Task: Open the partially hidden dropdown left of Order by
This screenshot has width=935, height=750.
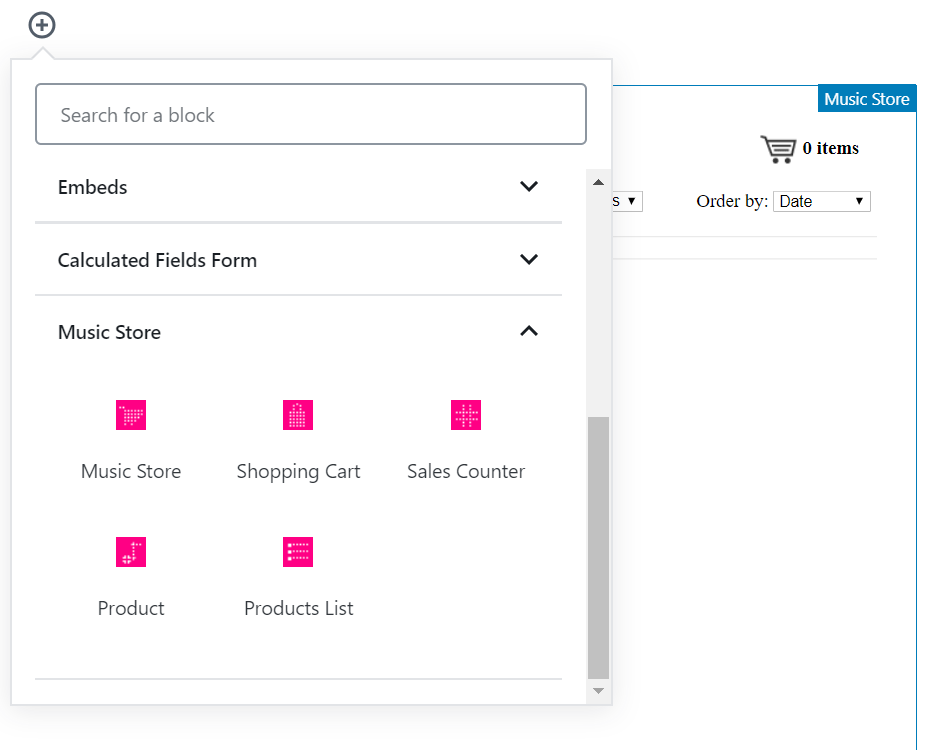Action: 628,201
